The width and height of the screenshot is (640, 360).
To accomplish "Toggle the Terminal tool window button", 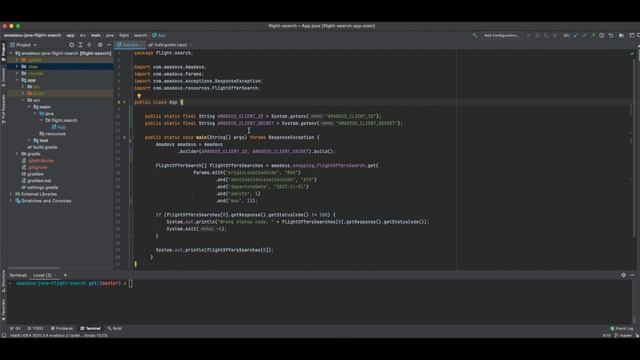I will [90, 328].
